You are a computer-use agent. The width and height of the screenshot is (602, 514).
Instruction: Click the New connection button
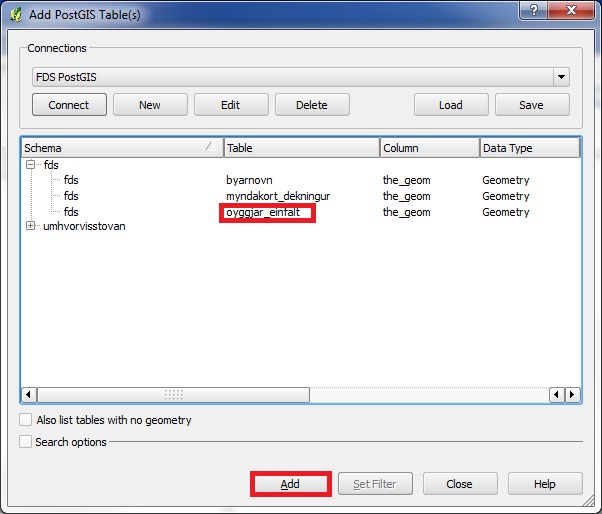[x=150, y=105]
